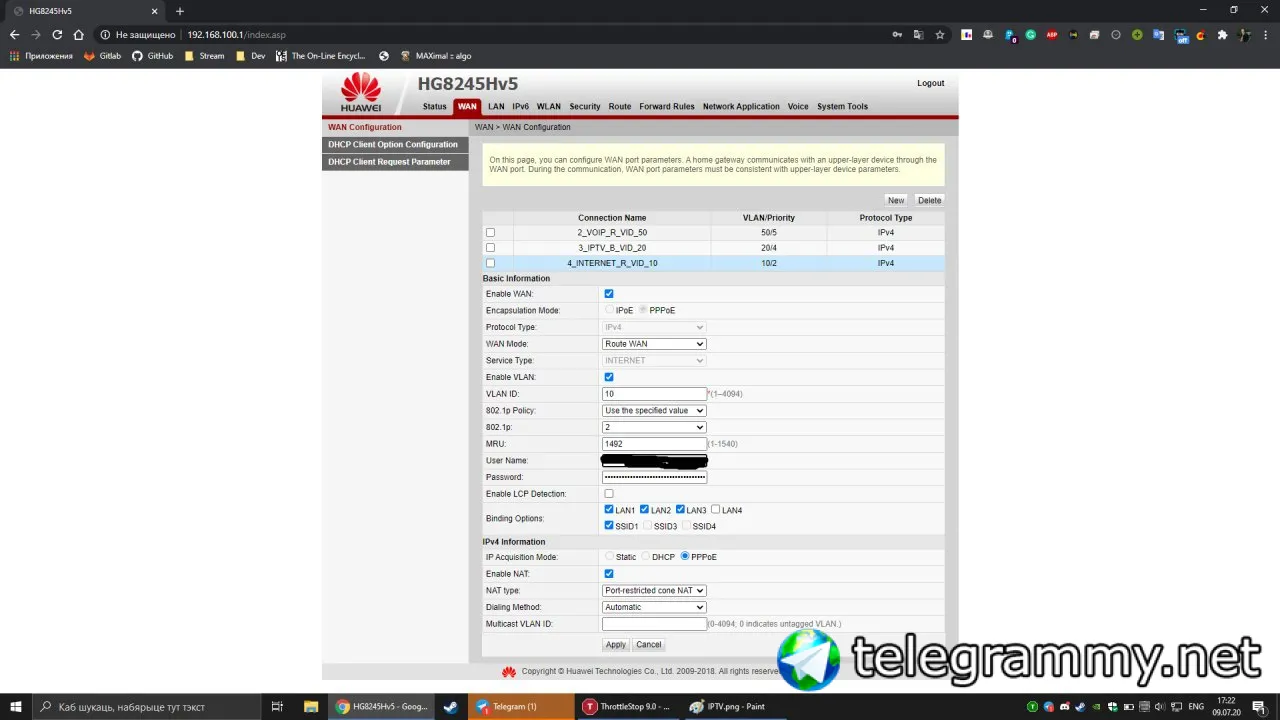Open DHCP Client Request Parameter page
Viewport: 1280px width, 720px height.
pos(395,162)
